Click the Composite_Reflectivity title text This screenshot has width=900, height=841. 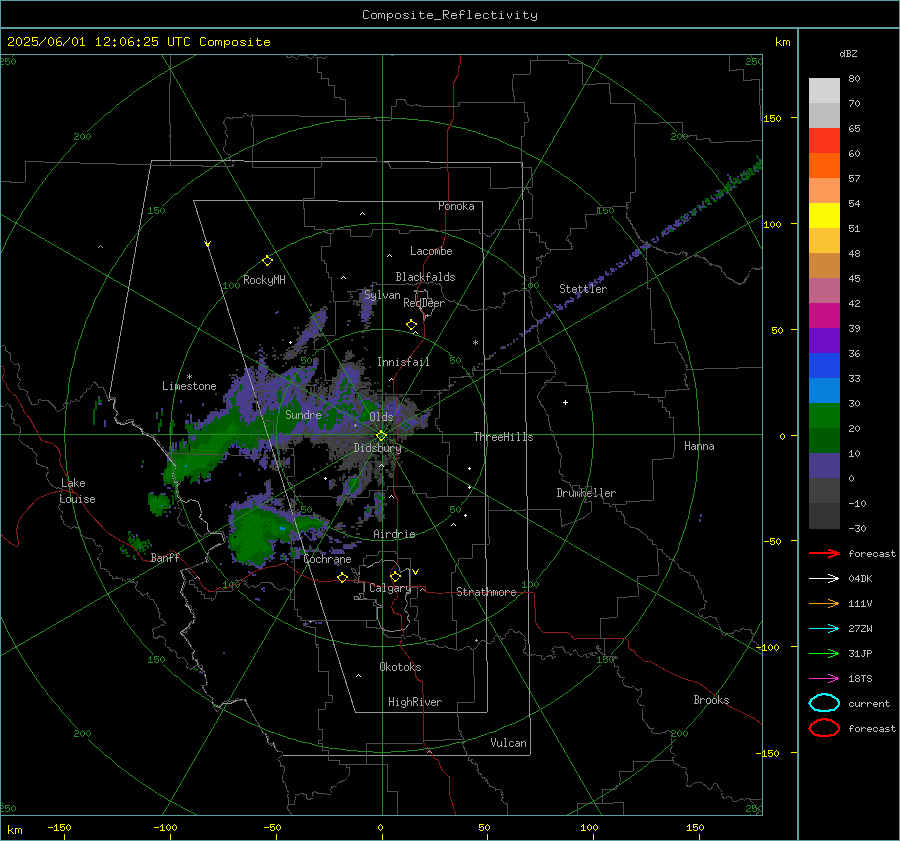[x=450, y=15]
